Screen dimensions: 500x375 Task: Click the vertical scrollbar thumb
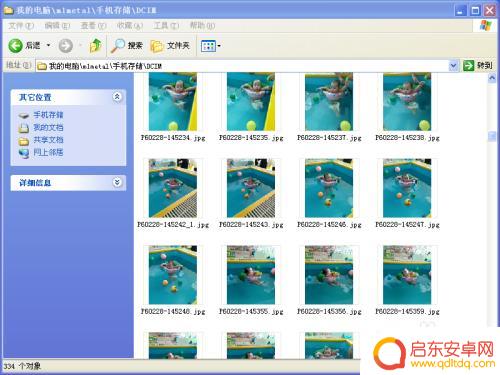[492, 136]
